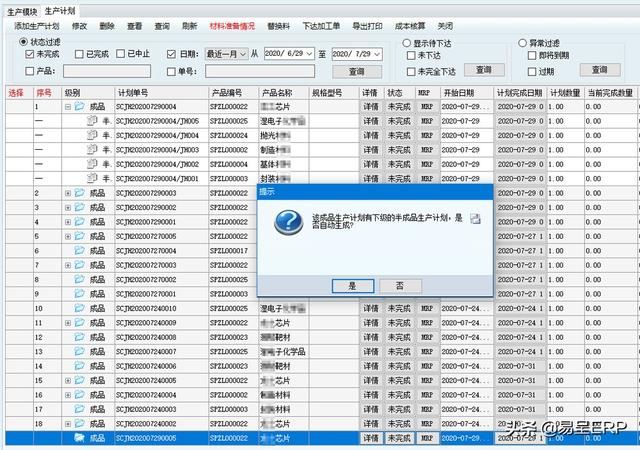Click the blue question mark icon in dialog
The height and width of the screenshot is (450, 640).
pos(287,222)
